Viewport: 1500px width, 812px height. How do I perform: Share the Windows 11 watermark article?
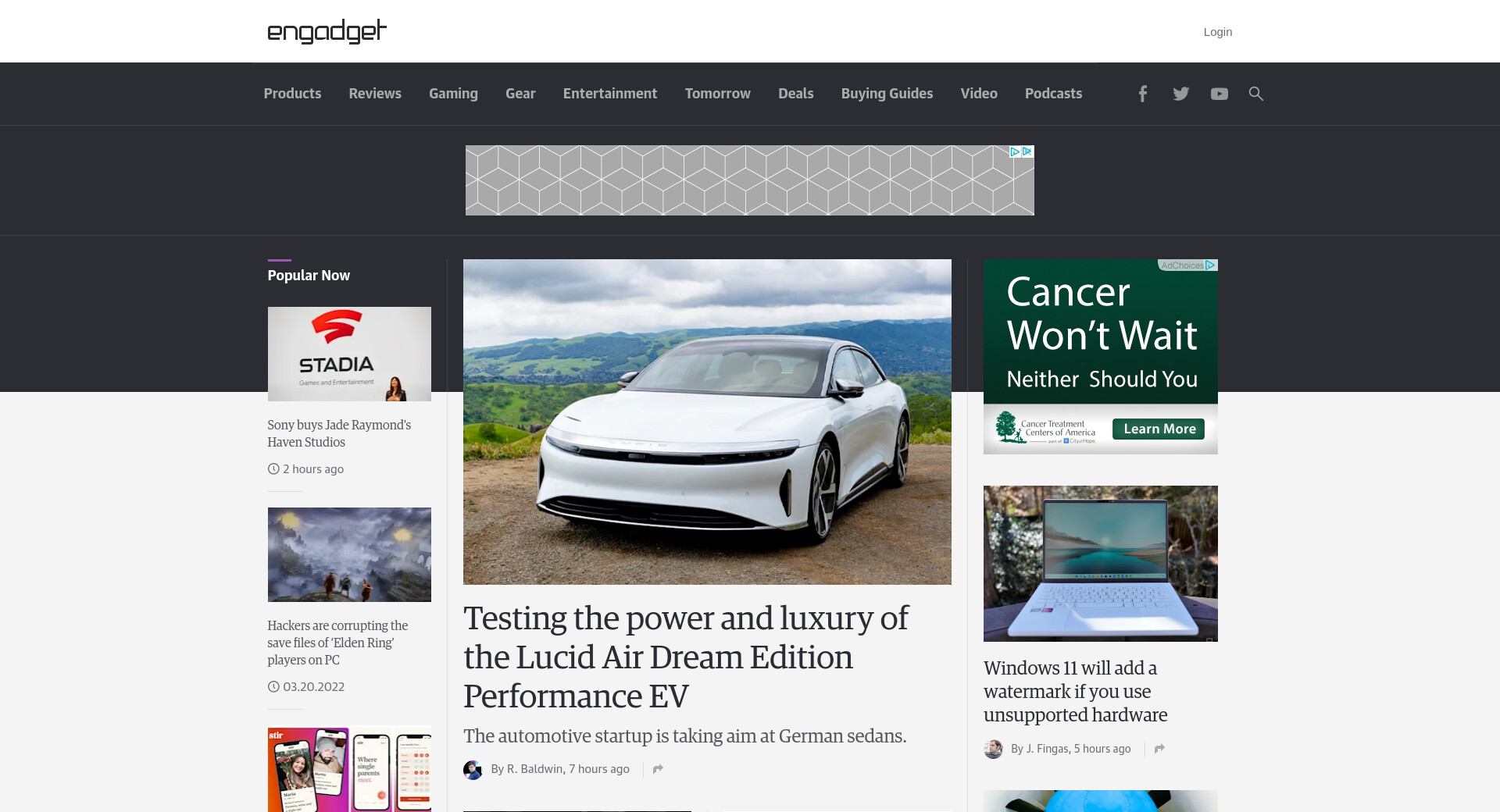1159,749
